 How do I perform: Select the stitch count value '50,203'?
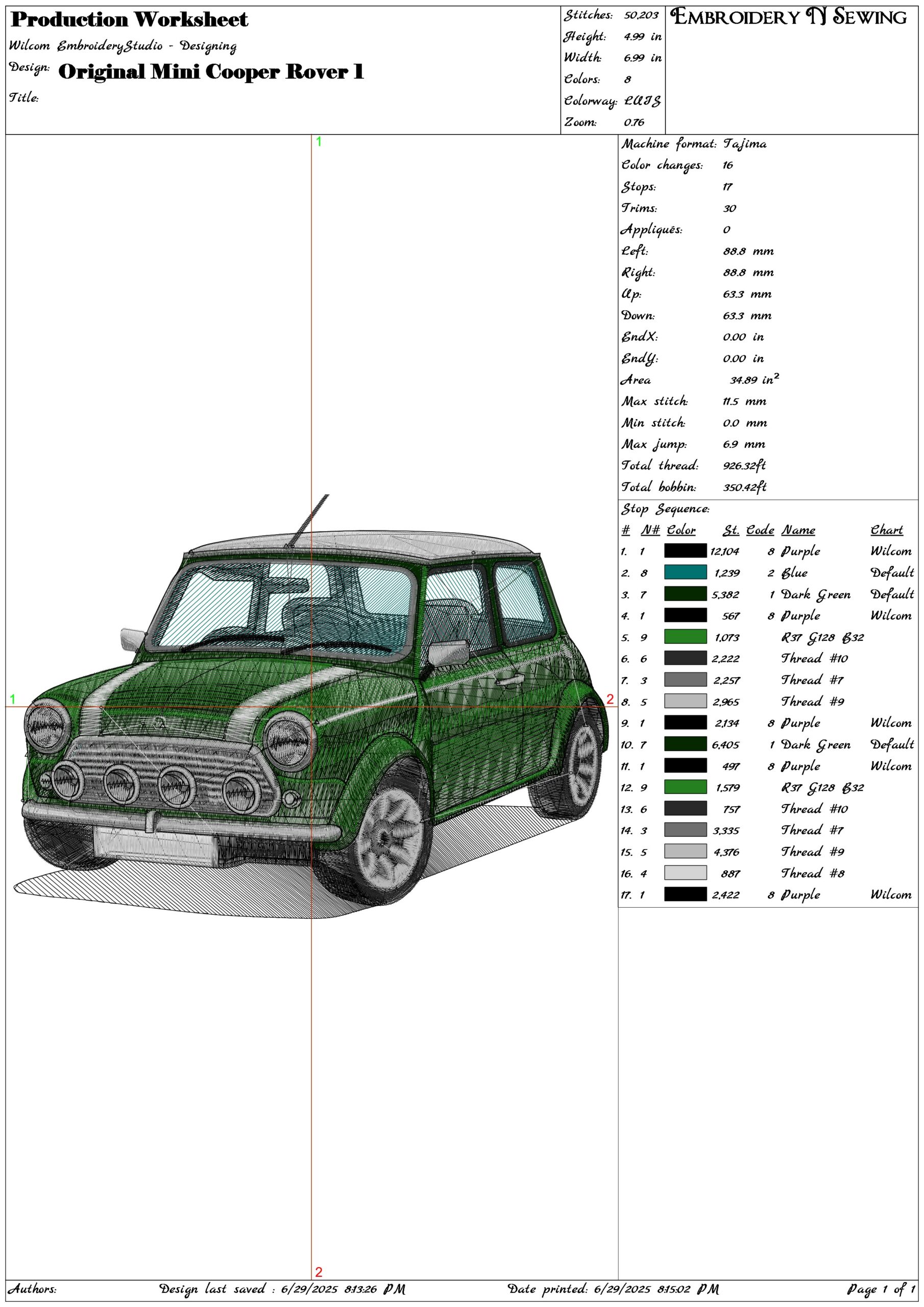pos(641,15)
